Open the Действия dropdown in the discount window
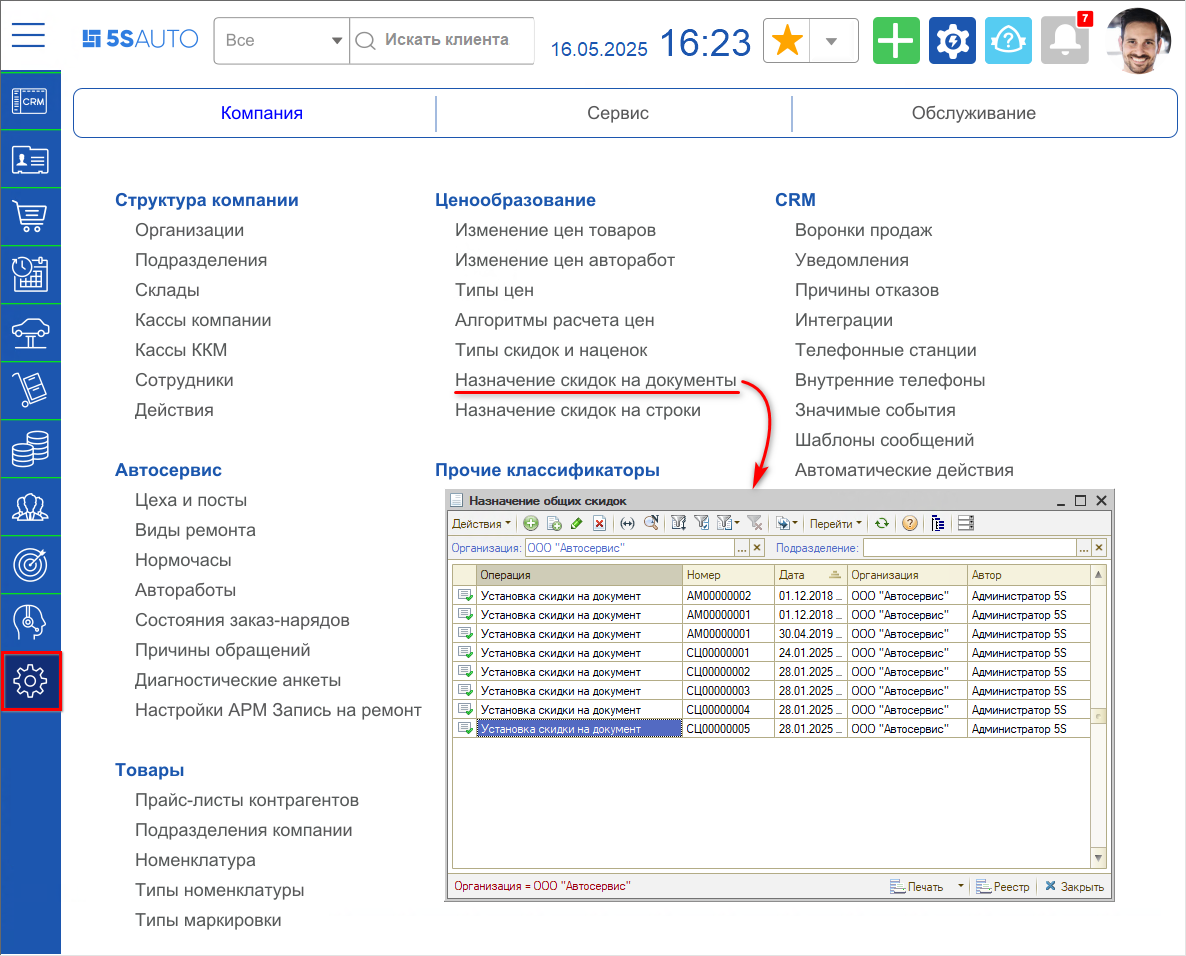The width and height of the screenshot is (1186, 956). [478, 523]
